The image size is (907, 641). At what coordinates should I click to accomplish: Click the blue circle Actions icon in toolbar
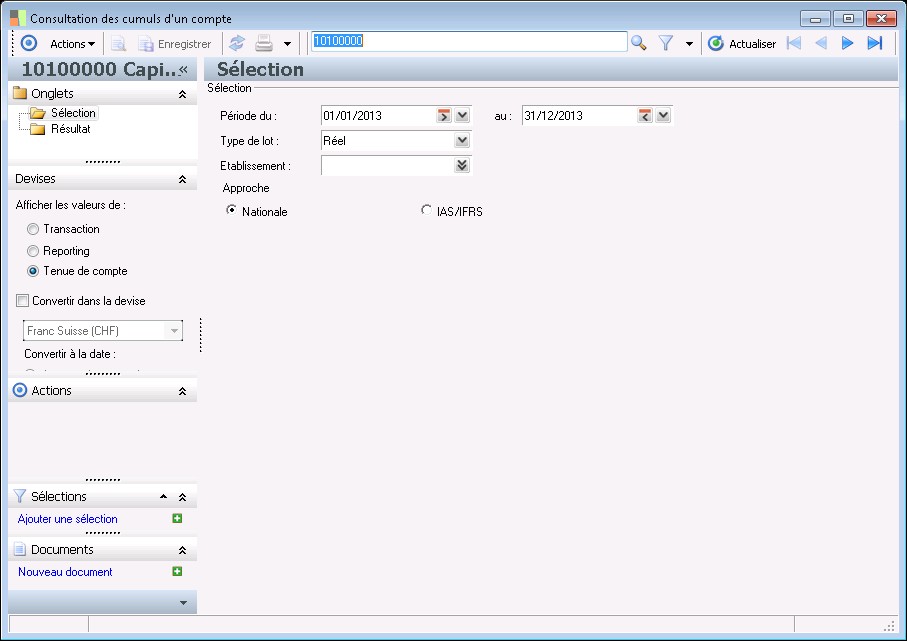(x=29, y=43)
